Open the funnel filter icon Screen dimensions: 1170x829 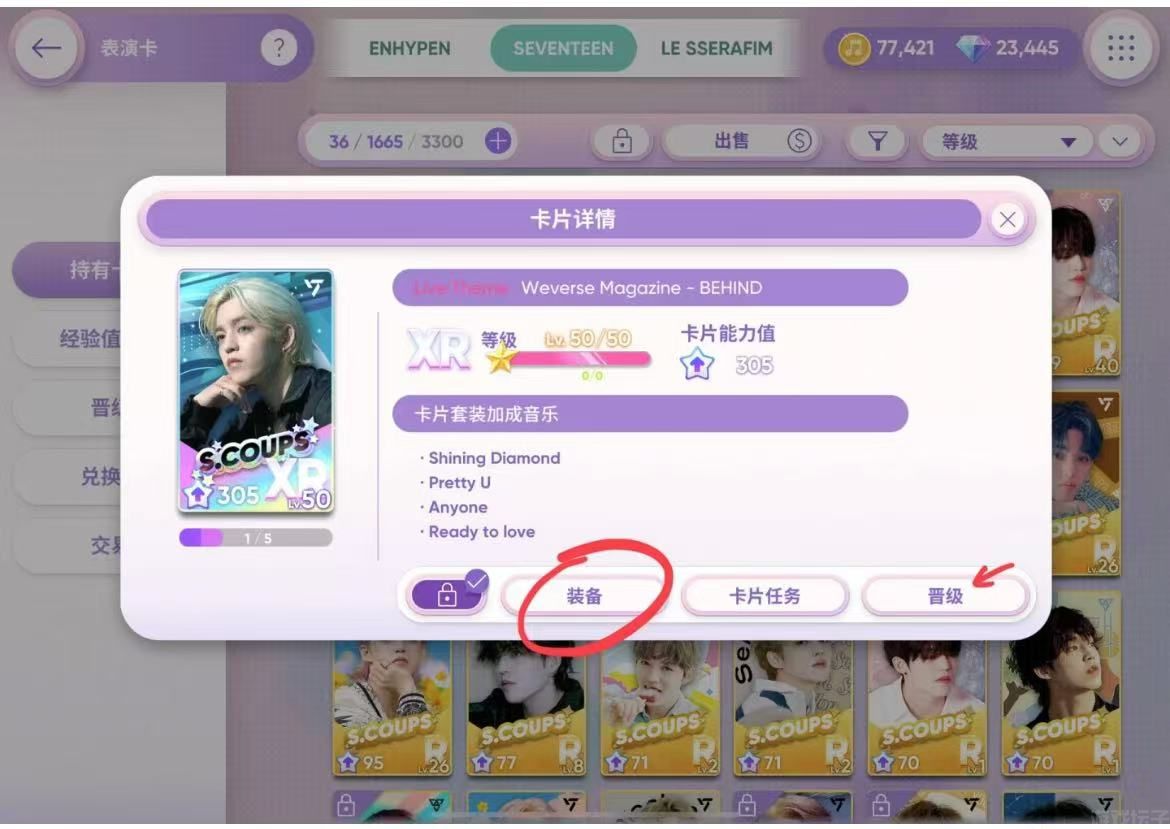878,140
